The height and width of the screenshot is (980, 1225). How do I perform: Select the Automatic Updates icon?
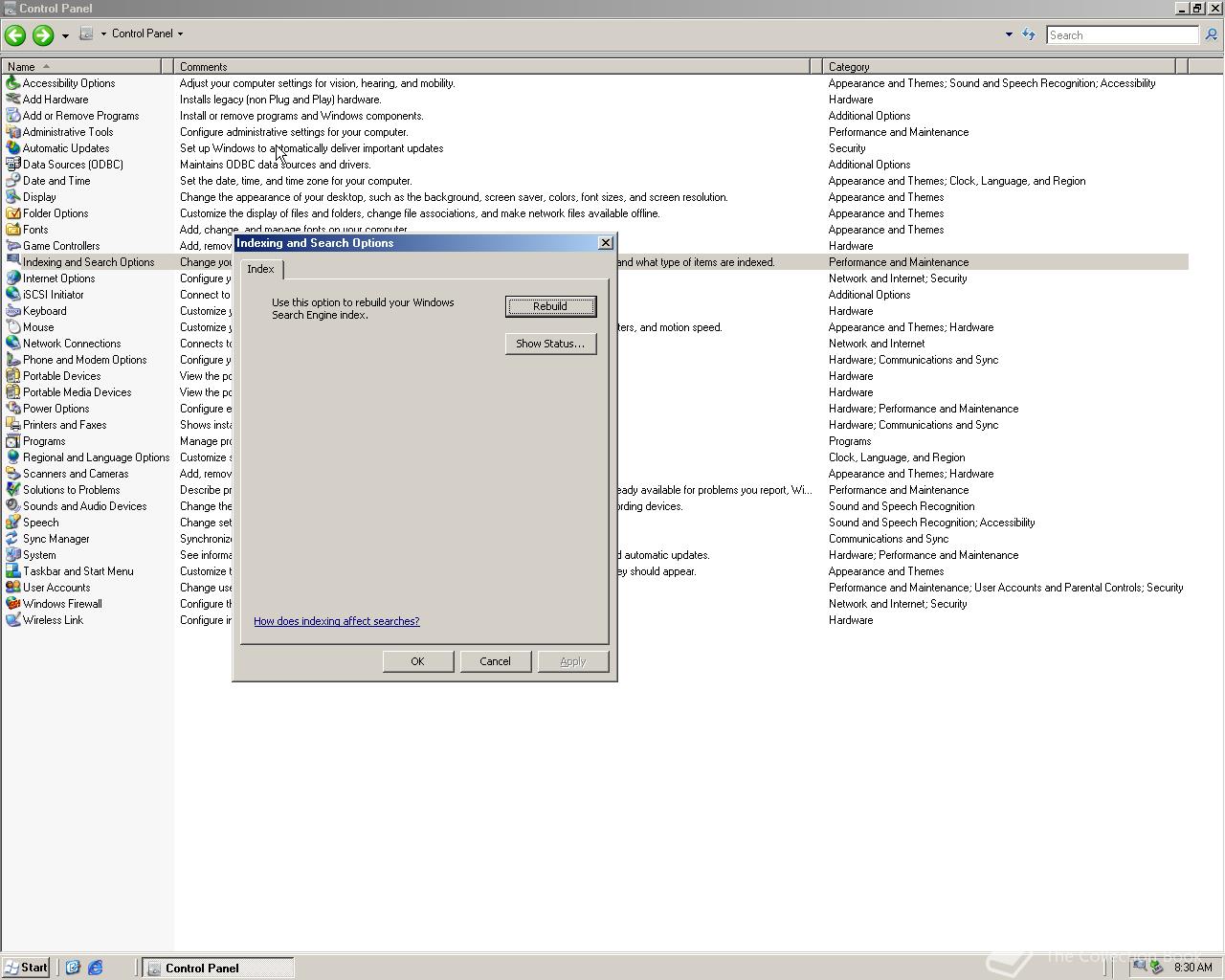click(13, 148)
